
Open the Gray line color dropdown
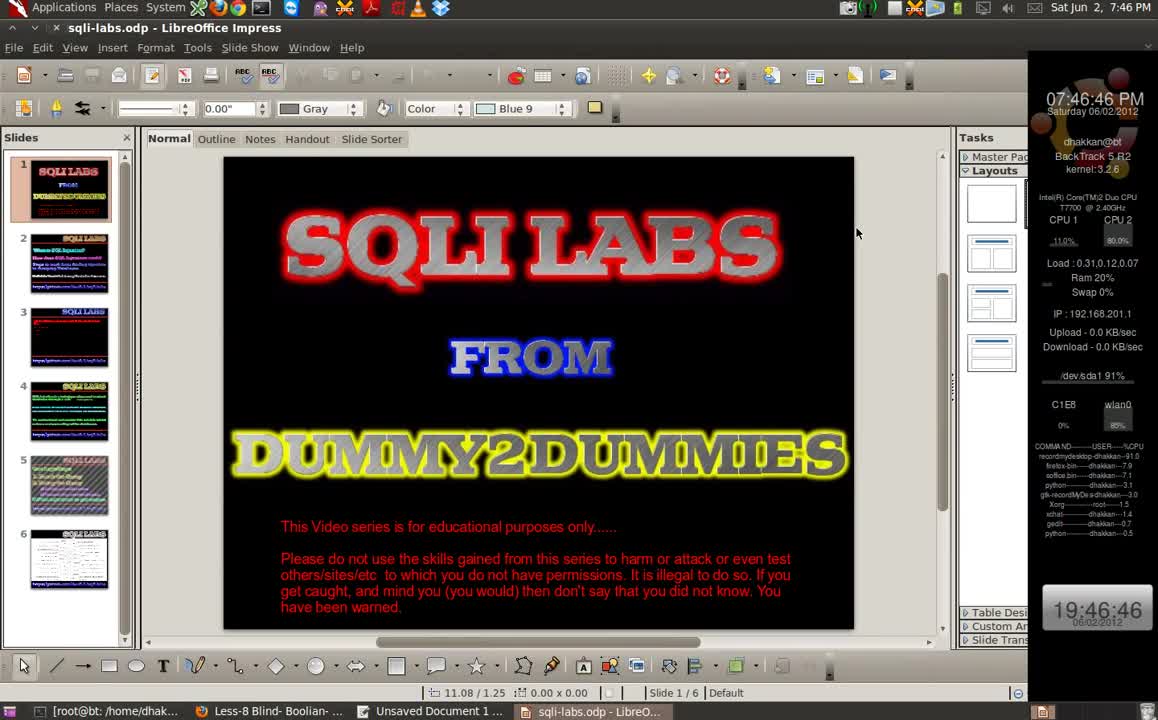click(x=353, y=109)
